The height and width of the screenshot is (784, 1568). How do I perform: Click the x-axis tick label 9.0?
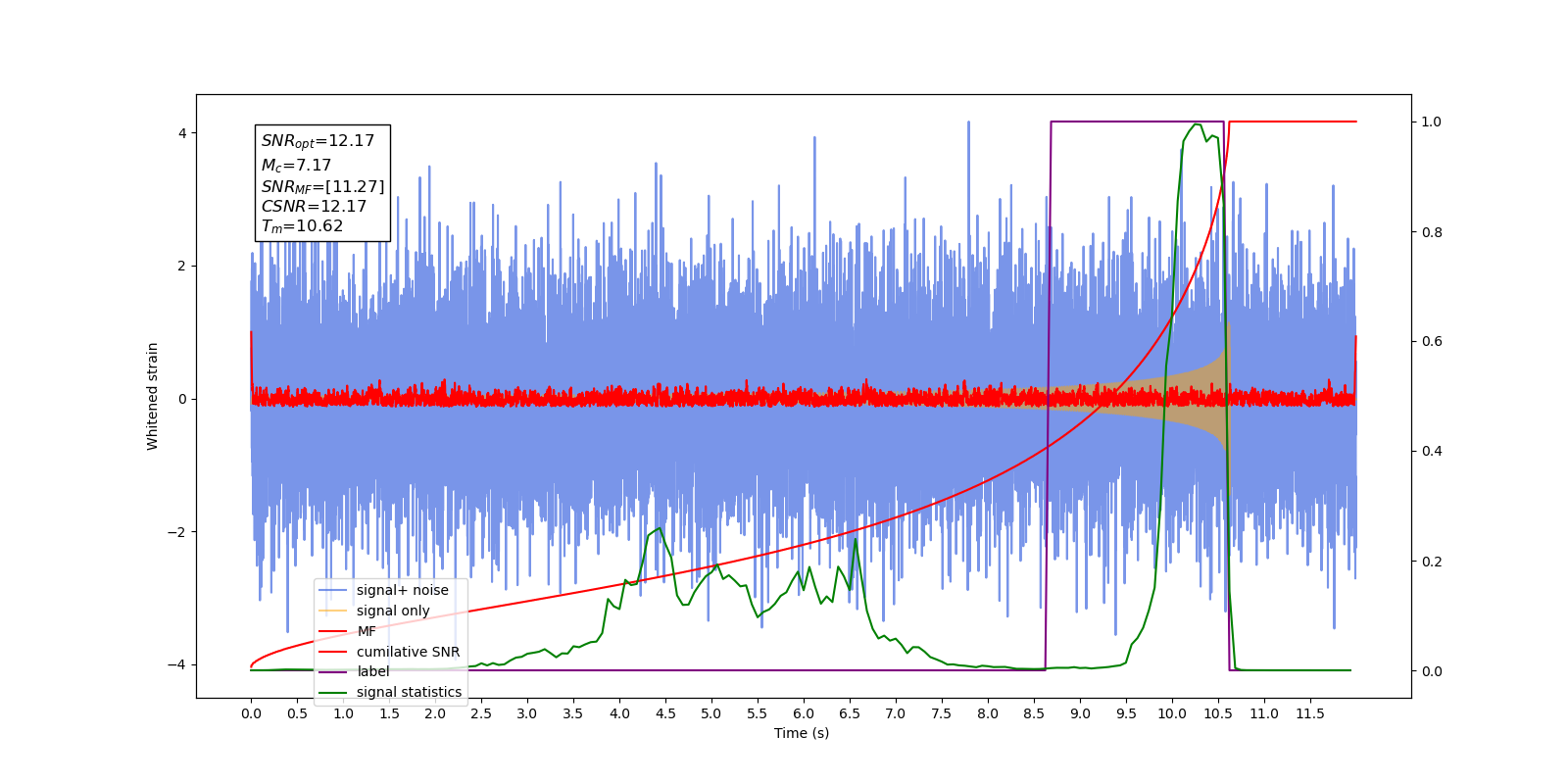(1080, 713)
